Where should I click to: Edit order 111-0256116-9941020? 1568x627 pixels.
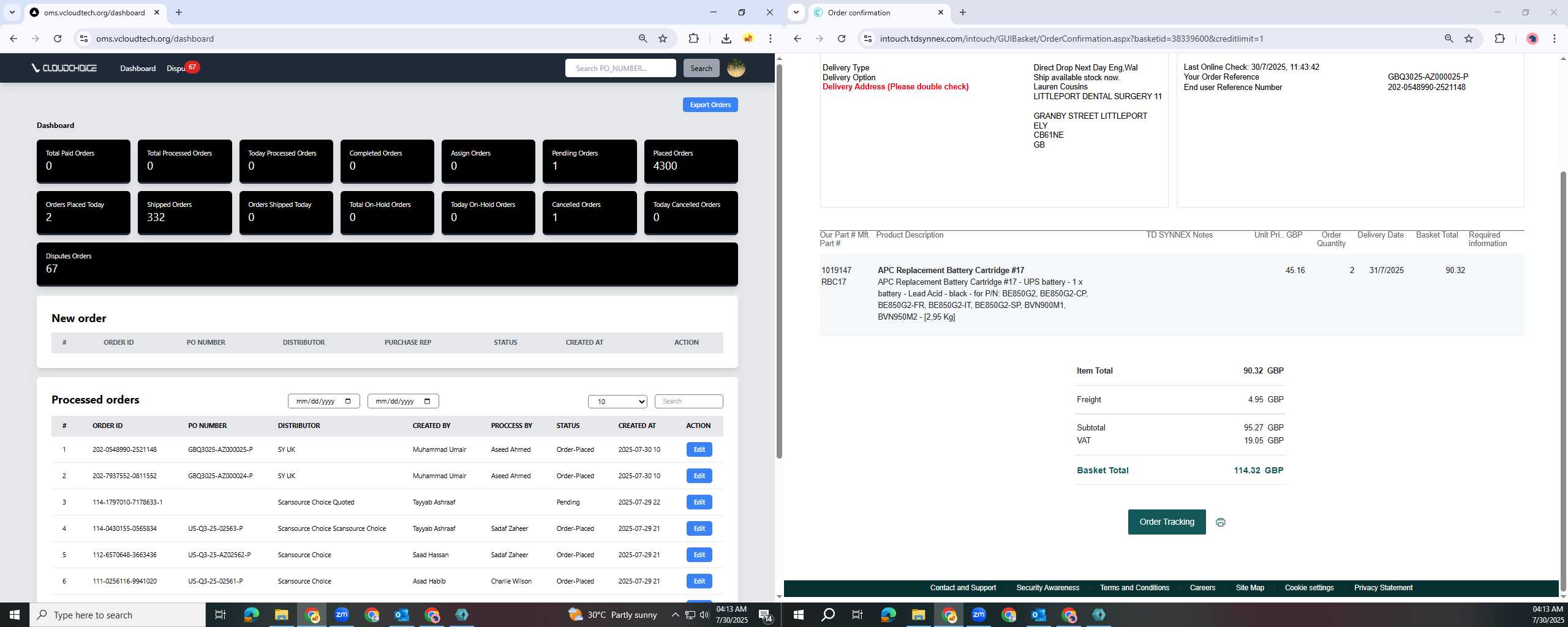click(x=699, y=581)
